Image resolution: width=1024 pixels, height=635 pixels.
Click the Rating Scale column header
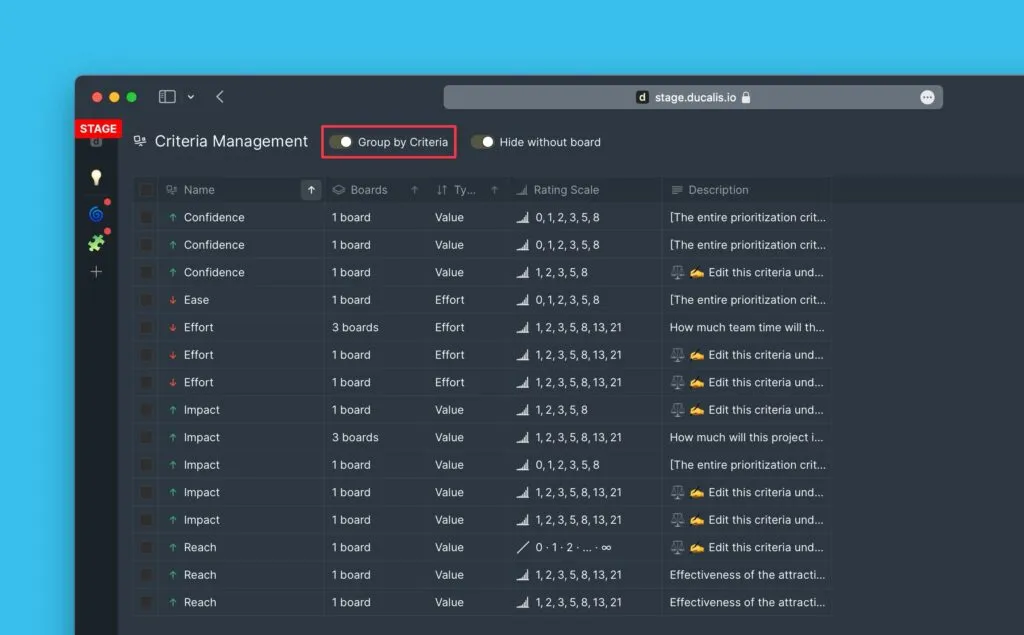566,190
